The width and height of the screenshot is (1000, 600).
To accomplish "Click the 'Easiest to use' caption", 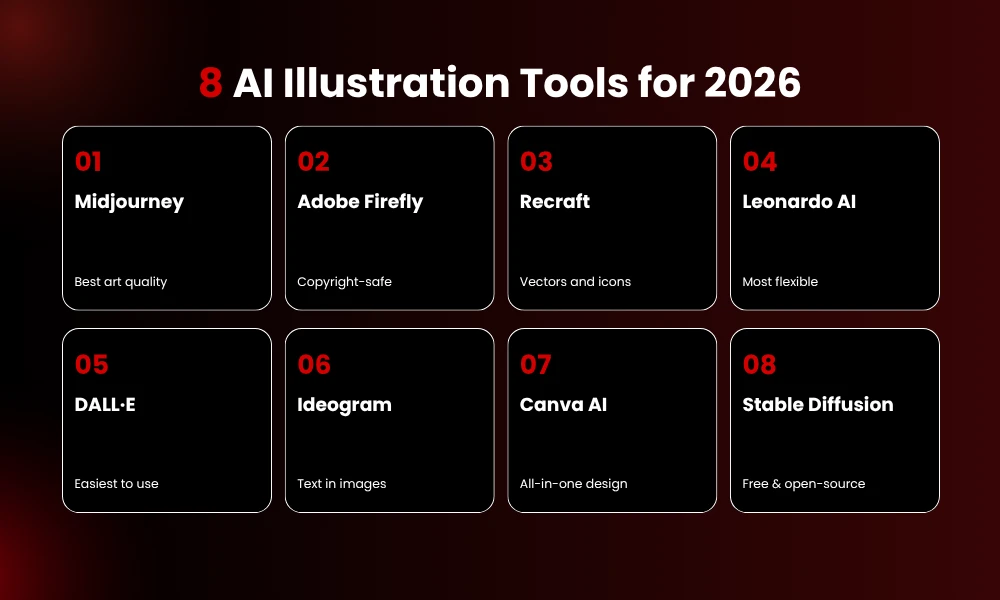I will [x=117, y=484].
